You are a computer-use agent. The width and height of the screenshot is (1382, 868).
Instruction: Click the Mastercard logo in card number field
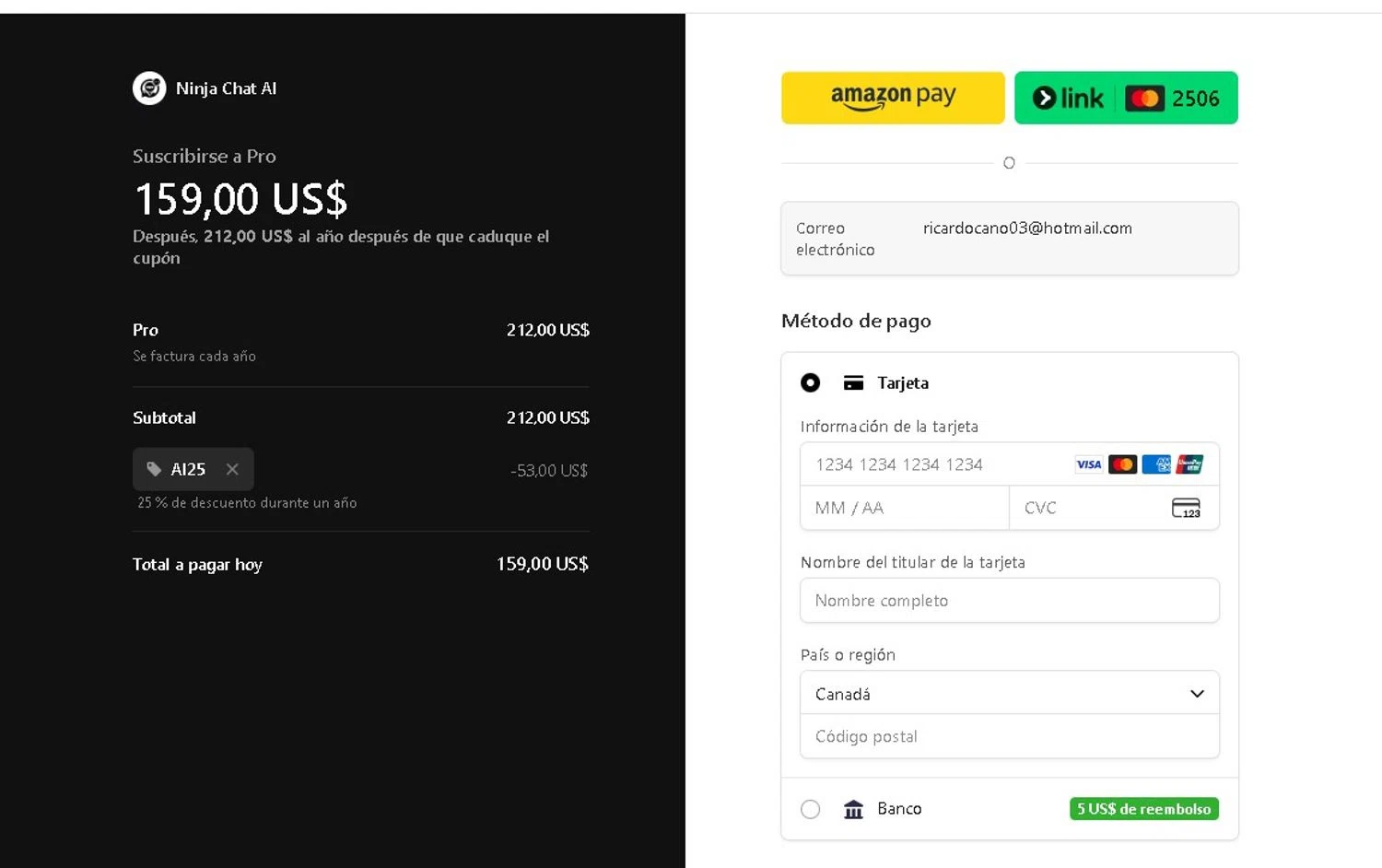pos(1122,464)
